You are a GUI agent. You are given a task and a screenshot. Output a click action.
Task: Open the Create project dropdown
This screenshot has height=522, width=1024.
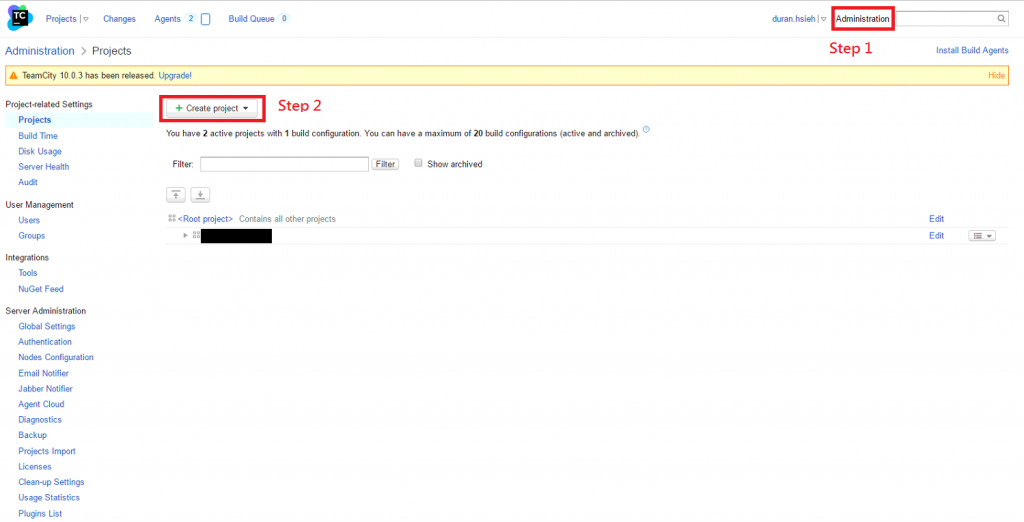click(x=212, y=108)
